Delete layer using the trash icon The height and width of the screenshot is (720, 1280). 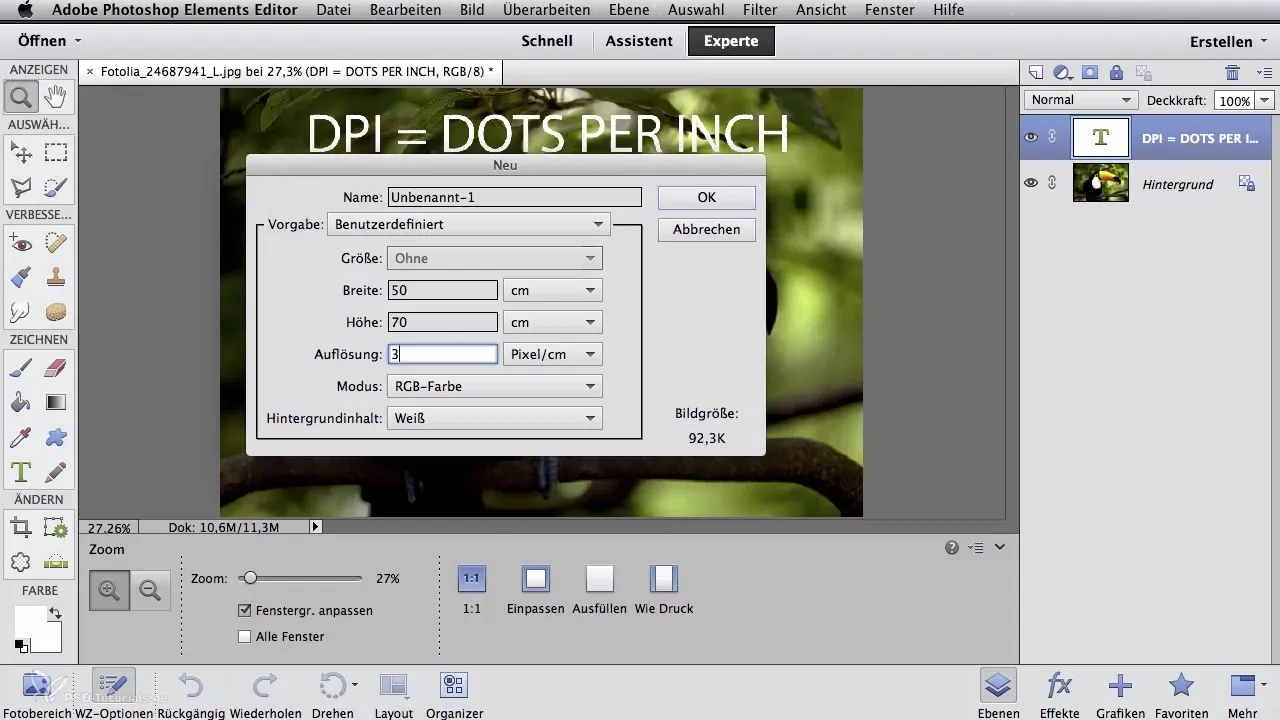coord(1233,72)
